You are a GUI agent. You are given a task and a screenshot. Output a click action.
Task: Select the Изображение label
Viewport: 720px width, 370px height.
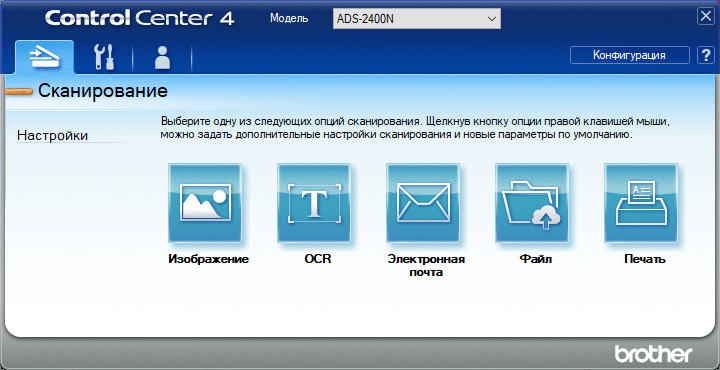[x=208, y=259]
